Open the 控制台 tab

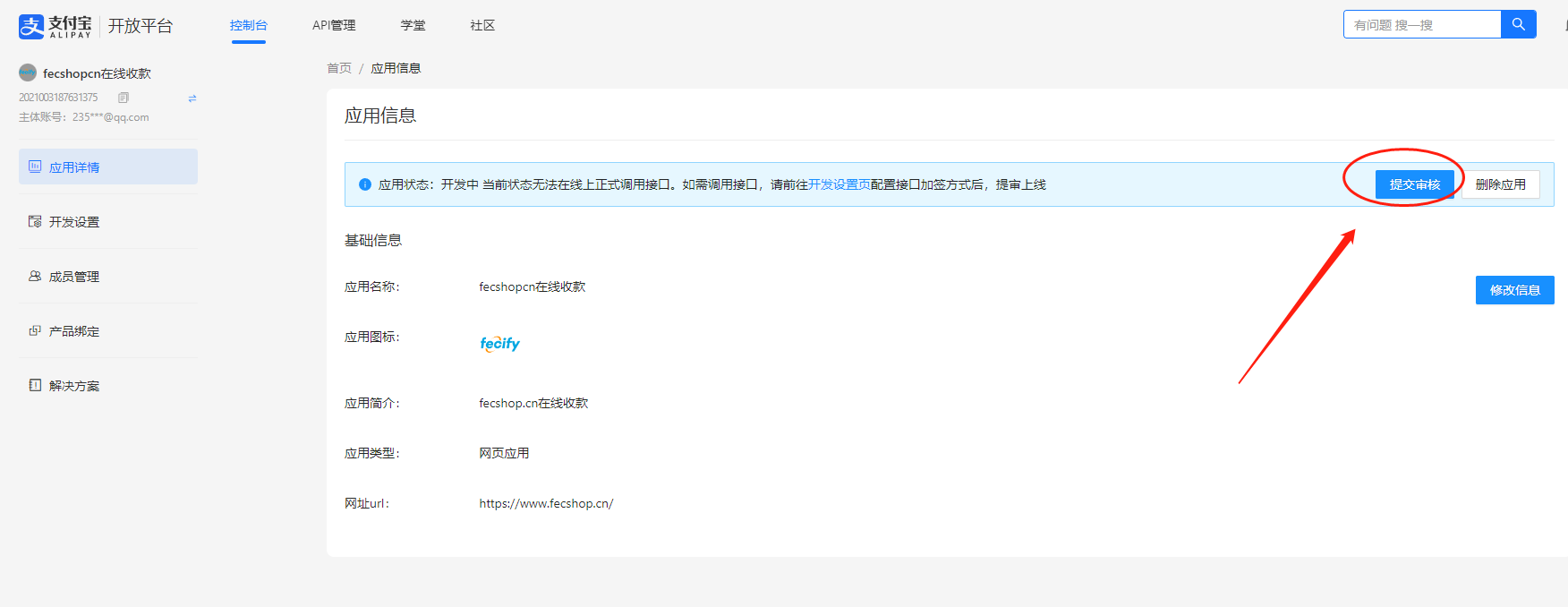pos(249,25)
